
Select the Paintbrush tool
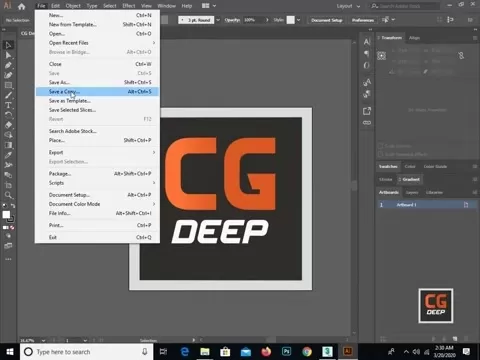pyautogui.click(x=8, y=95)
